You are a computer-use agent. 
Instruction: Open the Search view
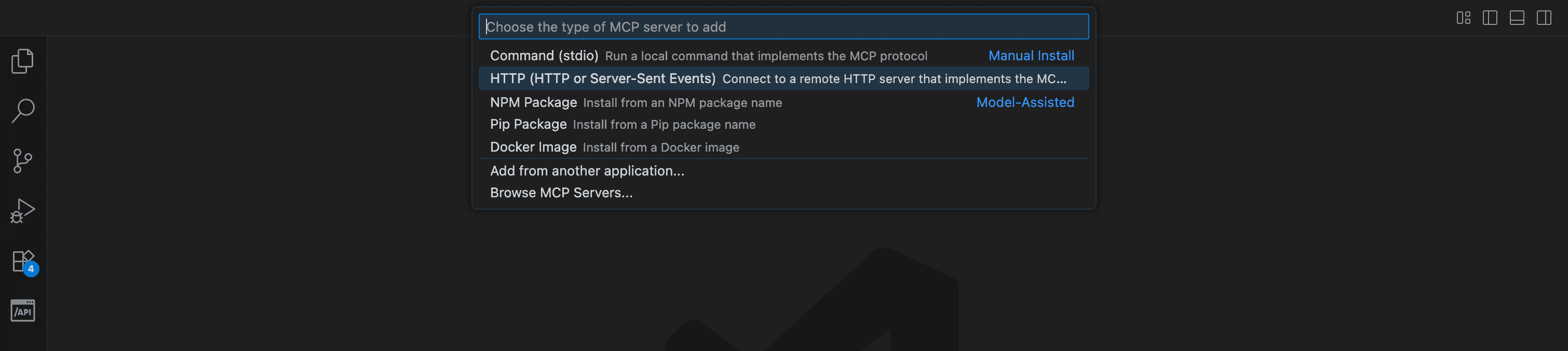point(23,111)
